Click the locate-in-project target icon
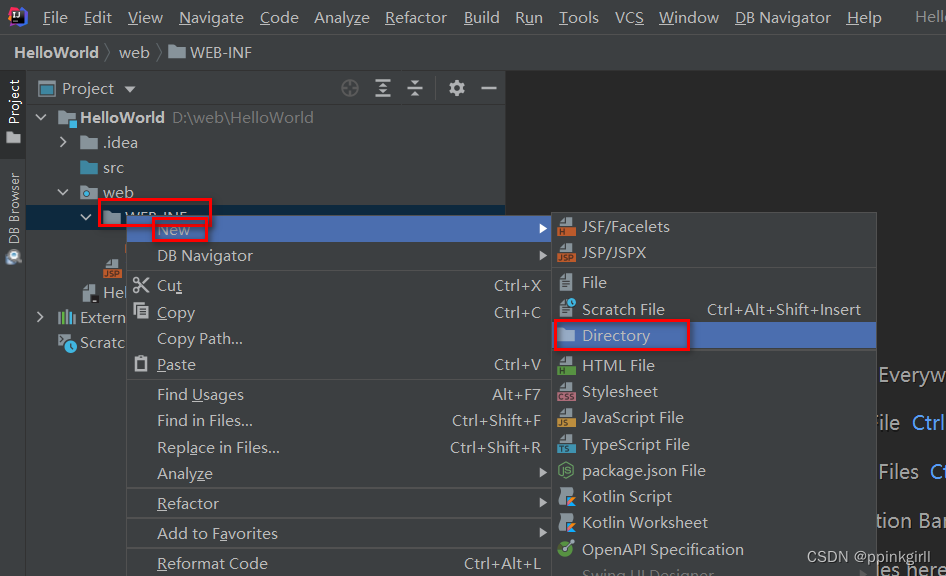The height and width of the screenshot is (576, 946). coord(350,88)
